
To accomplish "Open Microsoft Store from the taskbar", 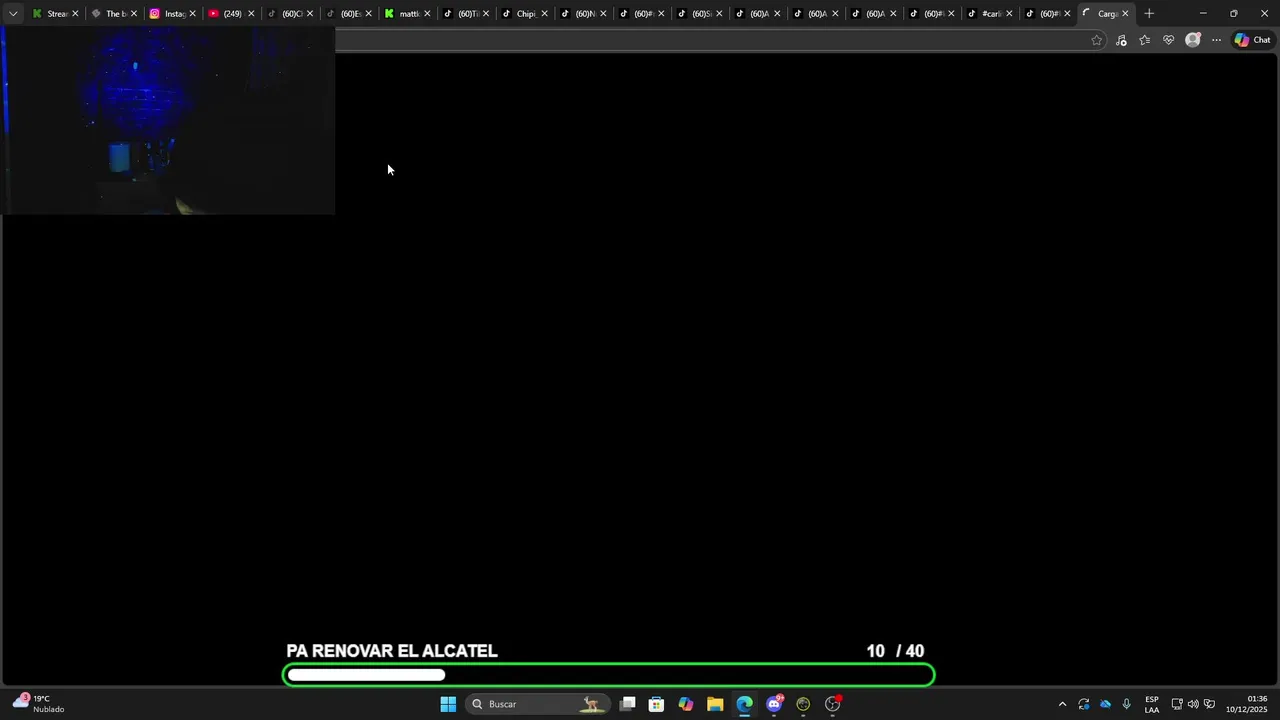I will (x=656, y=704).
